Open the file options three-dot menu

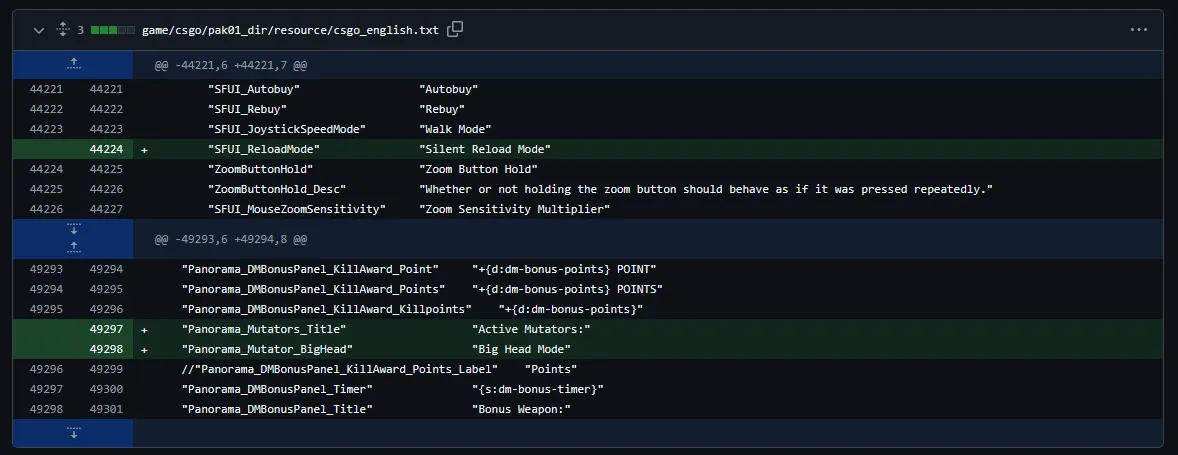pos(1139,30)
